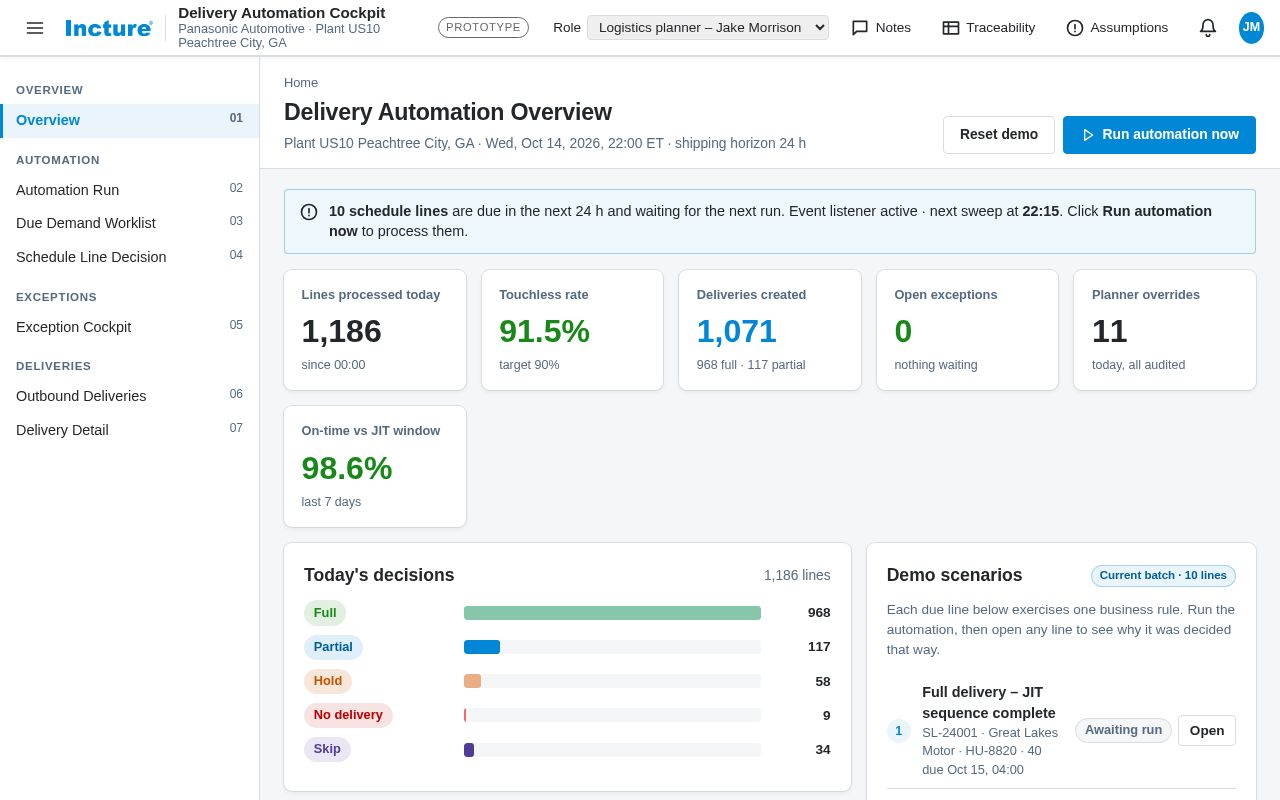Click the 58 hold count value

pos(823,681)
